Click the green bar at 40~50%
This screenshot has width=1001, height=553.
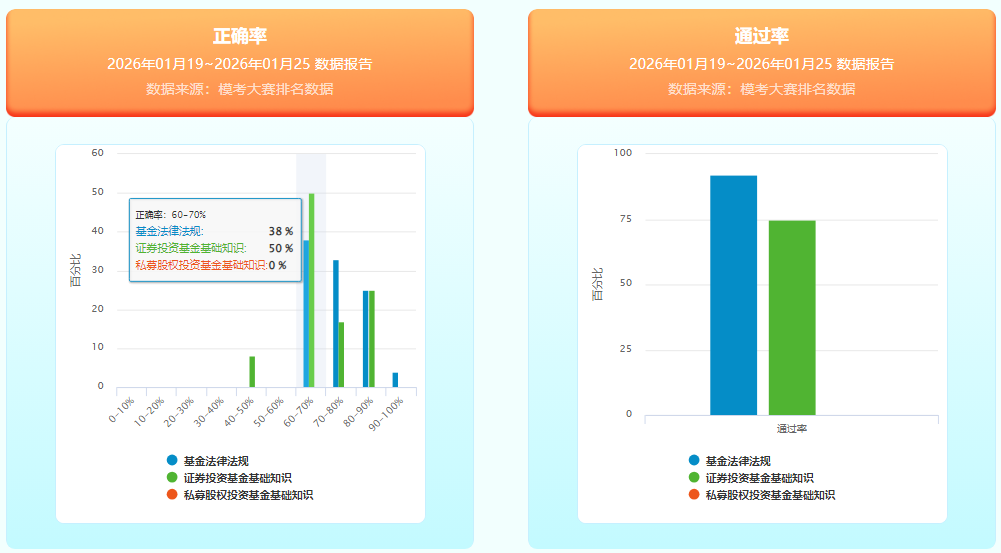coord(252,371)
